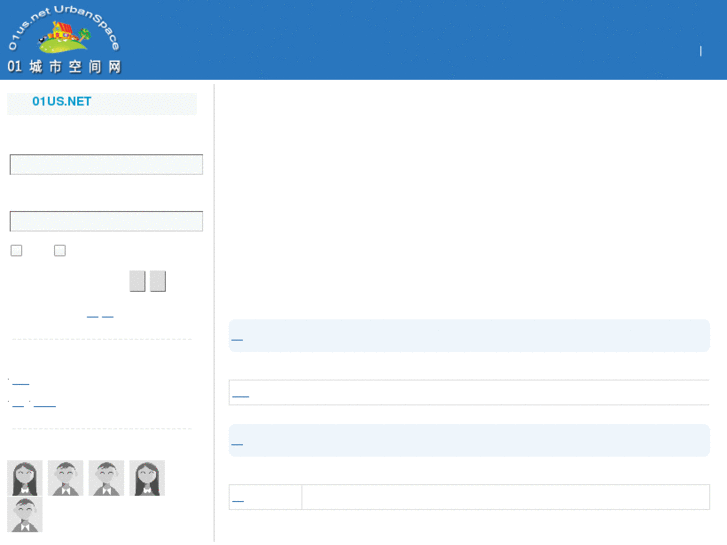Viewport: 727px width, 545px height.
Task: Tick the left checkbox under the login fields
Action: tap(16, 250)
